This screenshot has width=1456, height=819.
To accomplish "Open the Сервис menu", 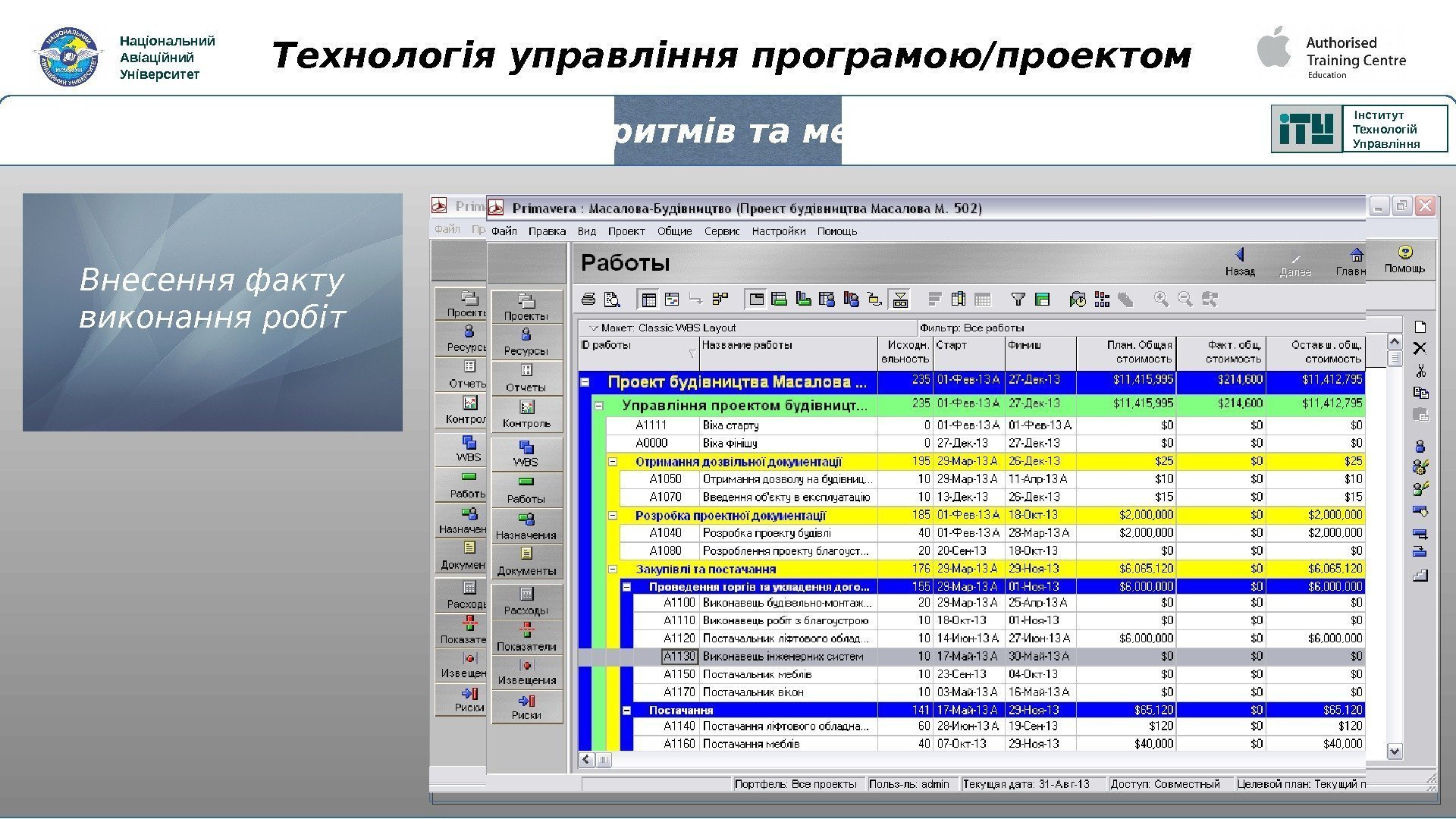I will [721, 231].
